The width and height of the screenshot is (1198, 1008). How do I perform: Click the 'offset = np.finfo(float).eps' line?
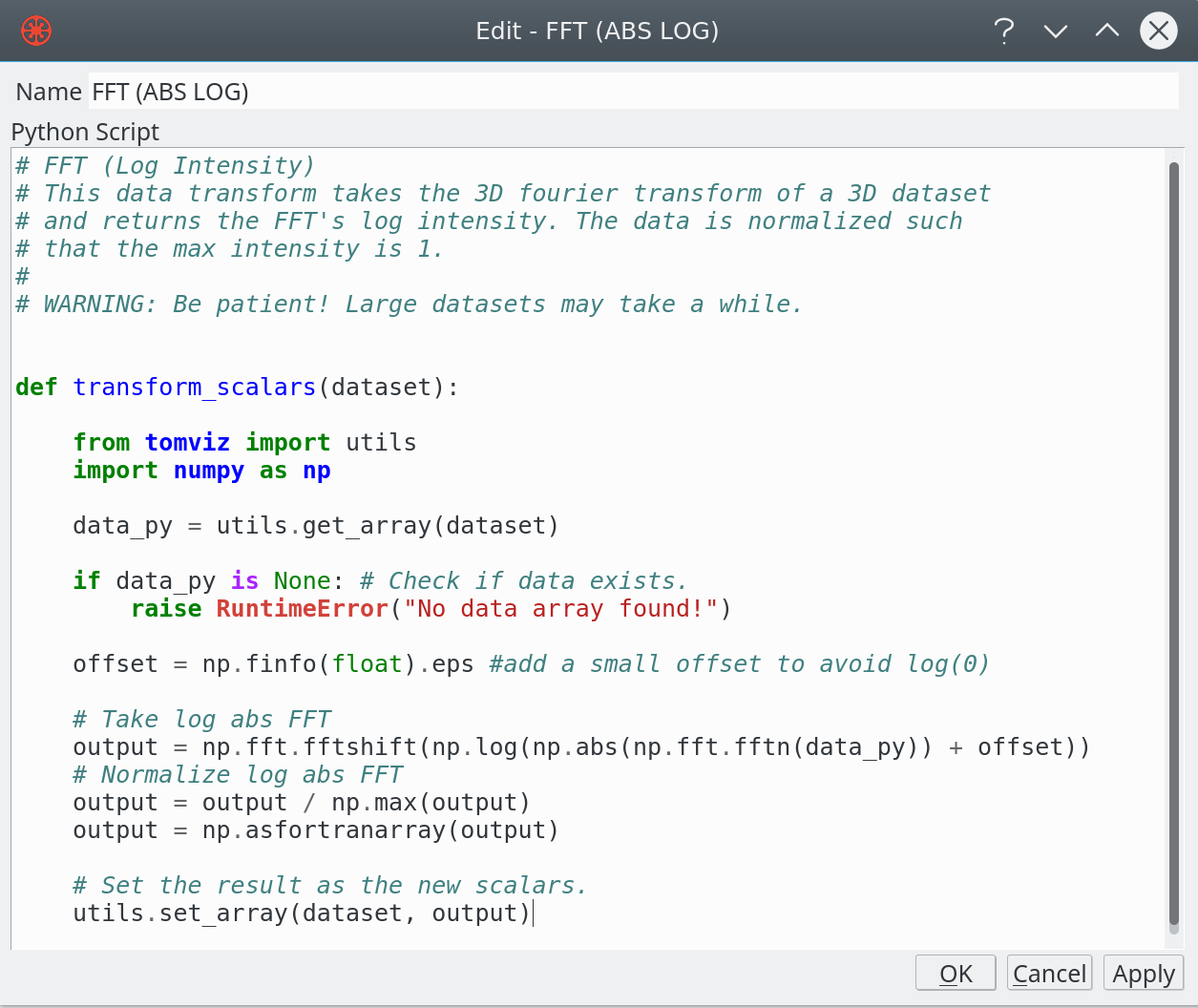[531, 664]
